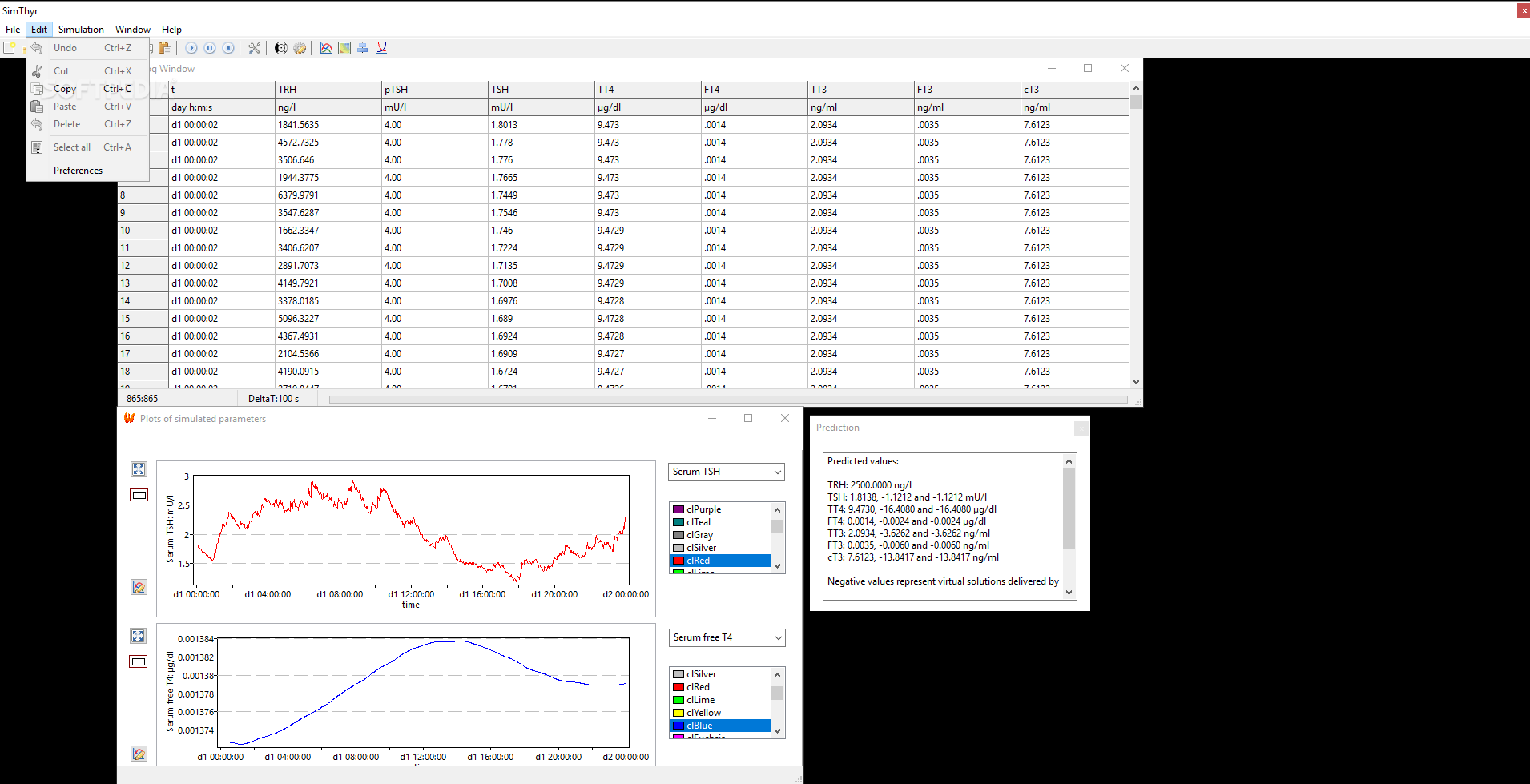Click the FT4 column header
Screen dimensions: 1530x784
[755, 90]
